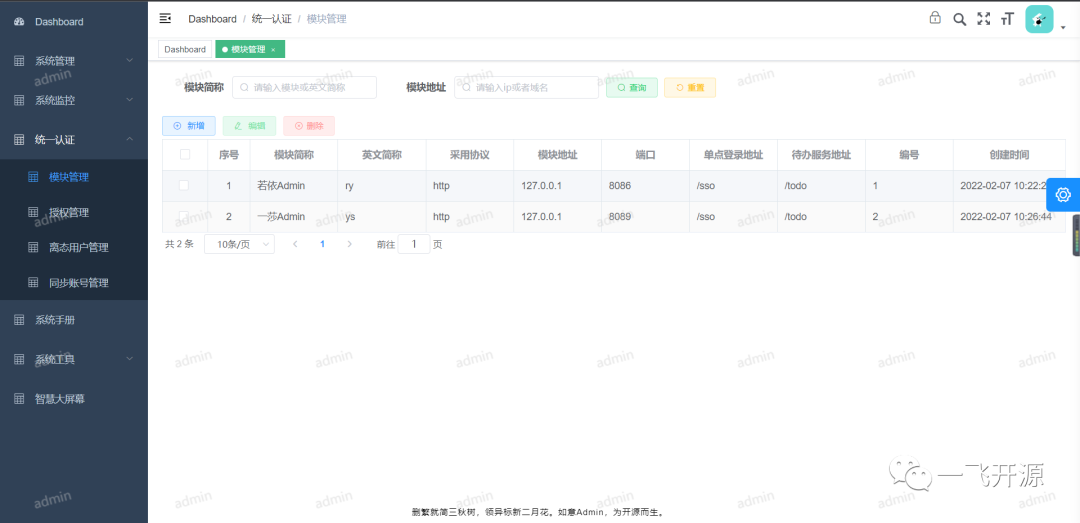Open 离态用户管理 in the sidebar
This screenshot has width=1080, height=523.
tap(79, 247)
